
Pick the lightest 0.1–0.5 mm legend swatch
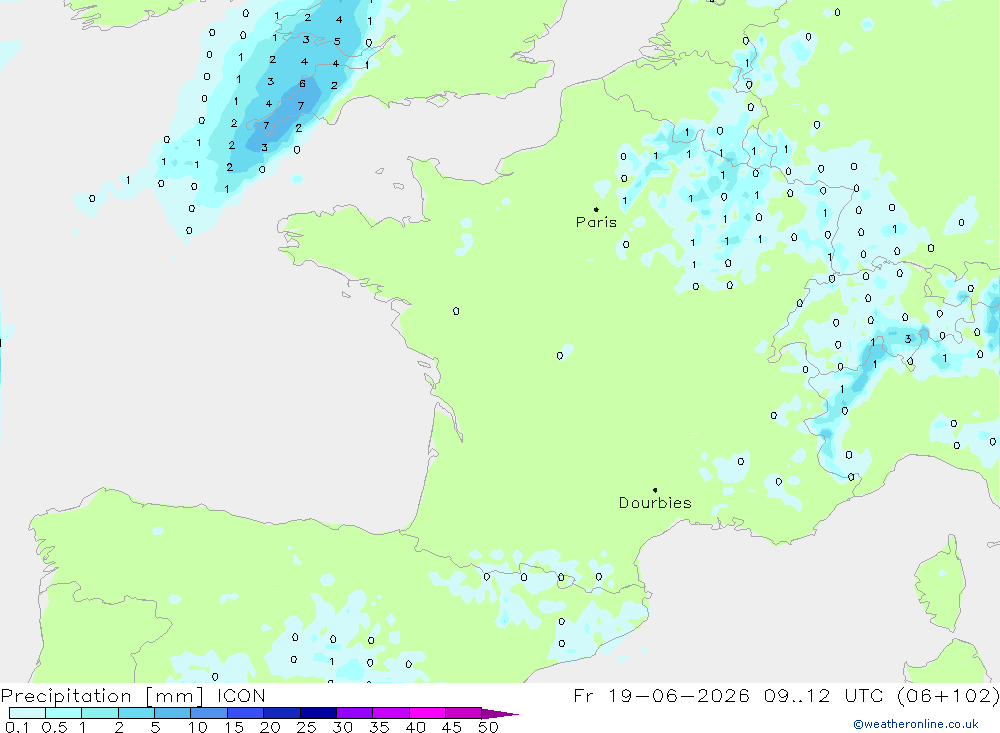click(x=27, y=713)
